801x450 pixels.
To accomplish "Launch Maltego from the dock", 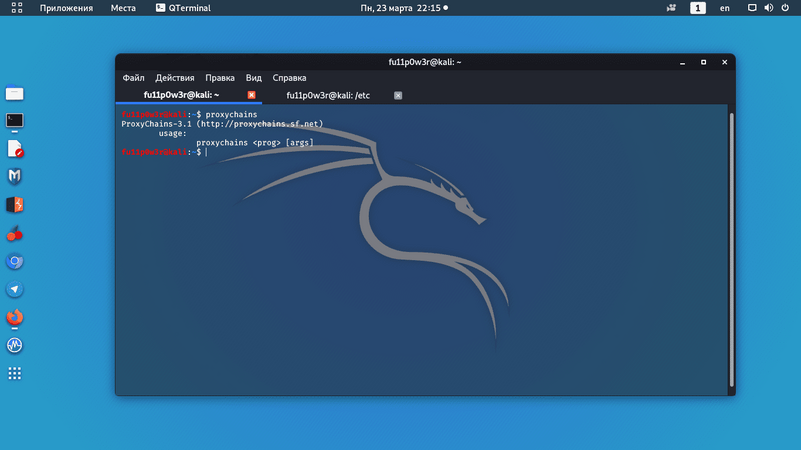I will coord(15,177).
